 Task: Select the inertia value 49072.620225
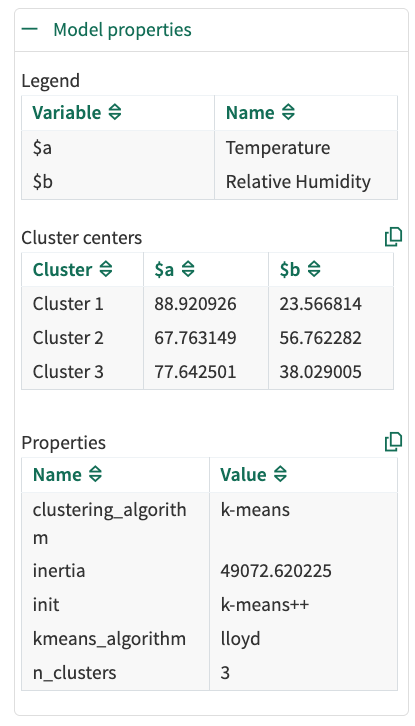276,570
